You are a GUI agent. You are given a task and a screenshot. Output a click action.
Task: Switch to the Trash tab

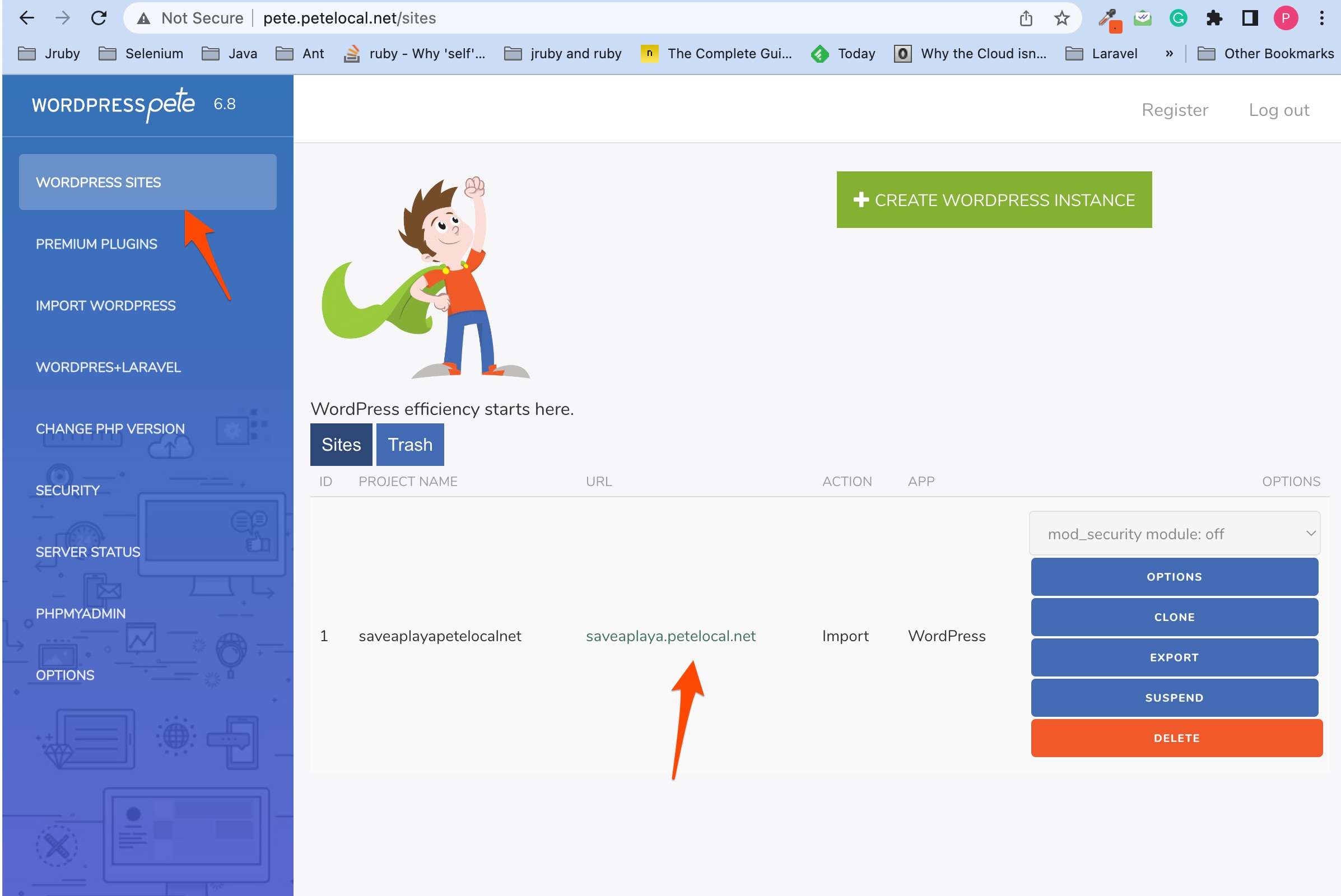coord(410,445)
